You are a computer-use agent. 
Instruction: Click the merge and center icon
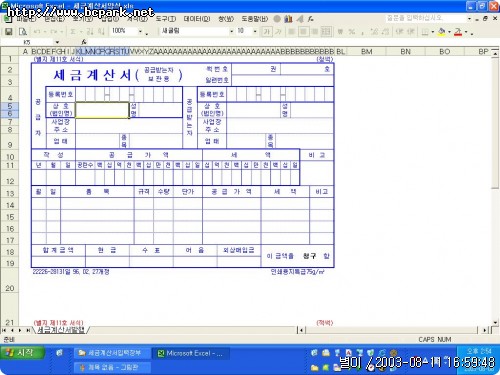coord(326,32)
